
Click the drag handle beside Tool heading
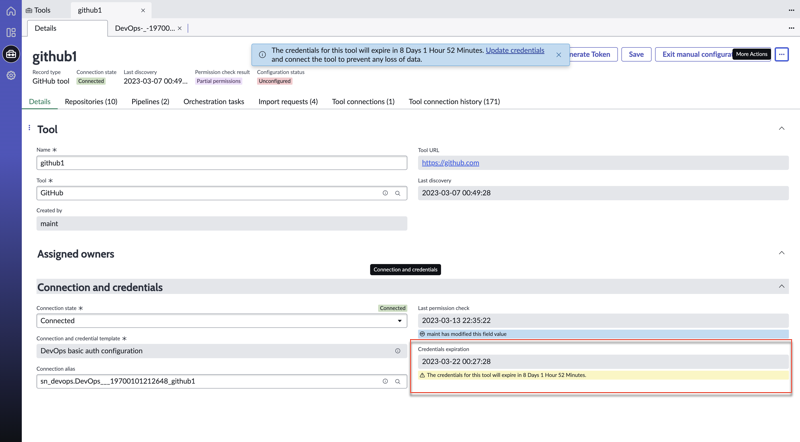(29, 128)
